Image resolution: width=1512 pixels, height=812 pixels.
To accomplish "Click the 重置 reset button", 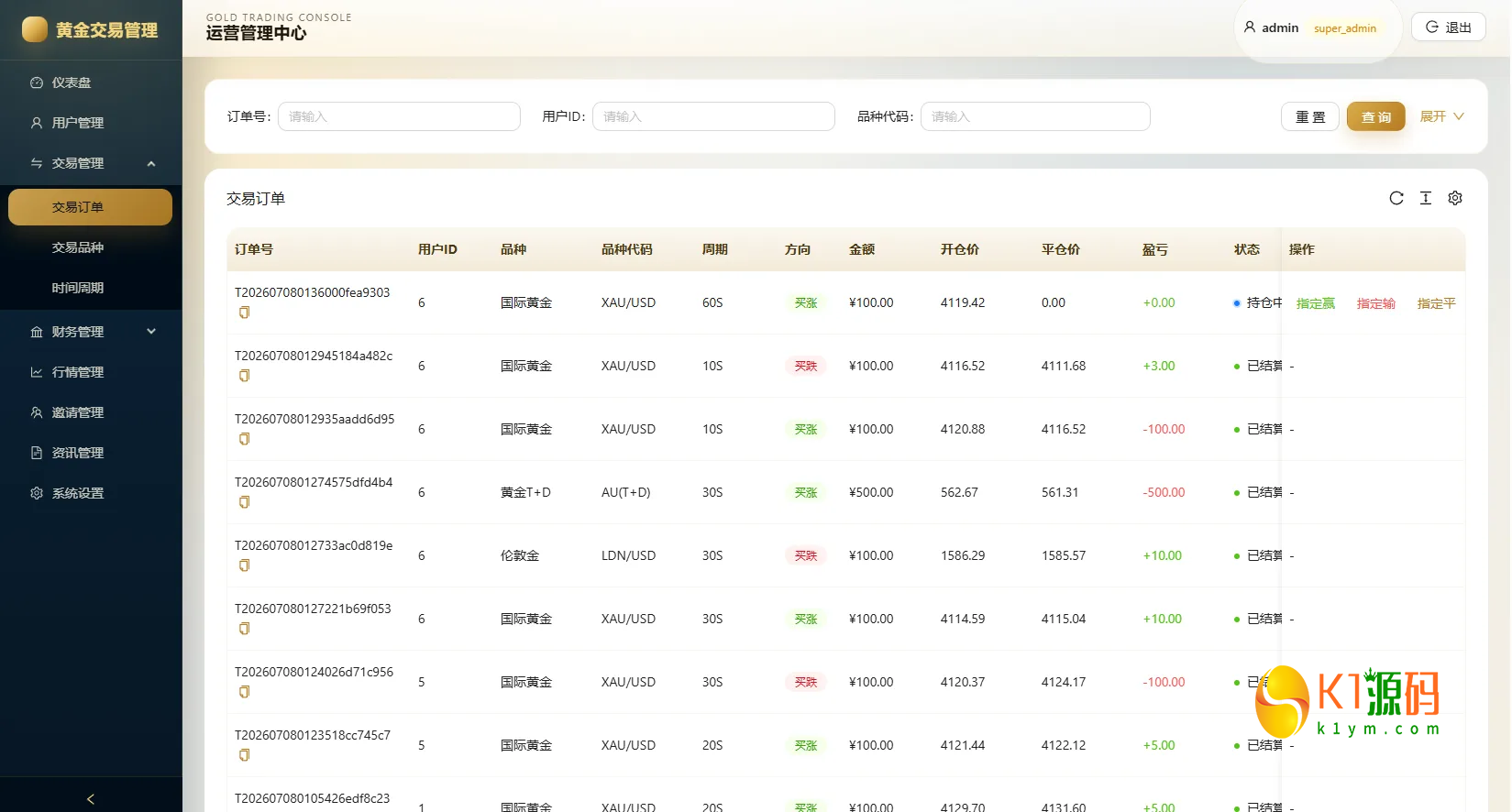I will [x=1310, y=116].
